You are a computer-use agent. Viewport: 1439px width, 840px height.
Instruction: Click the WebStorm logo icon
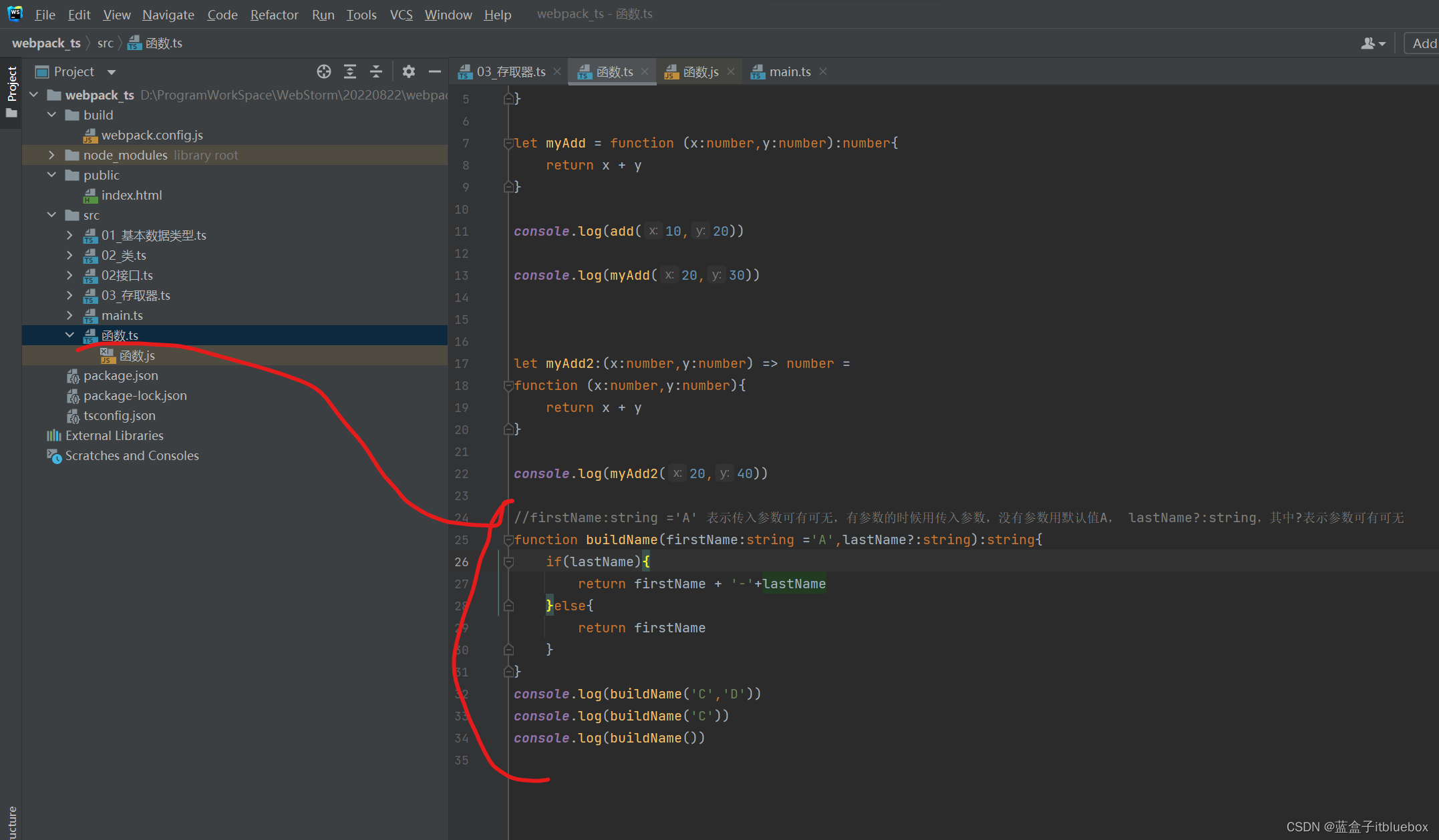pyautogui.click(x=15, y=13)
